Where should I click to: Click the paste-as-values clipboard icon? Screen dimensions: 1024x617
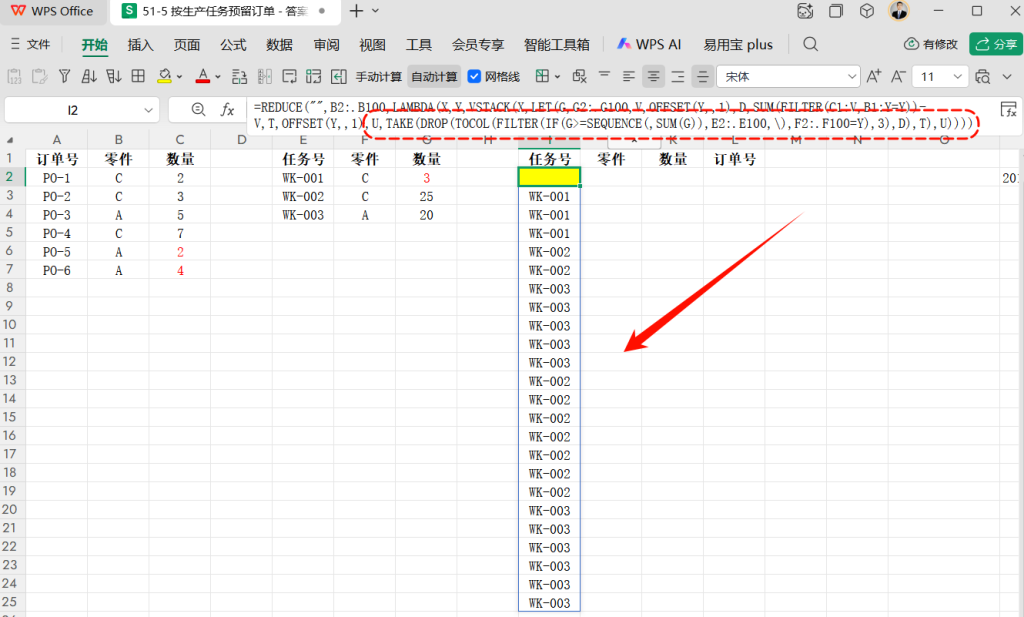[x=14, y=76]
